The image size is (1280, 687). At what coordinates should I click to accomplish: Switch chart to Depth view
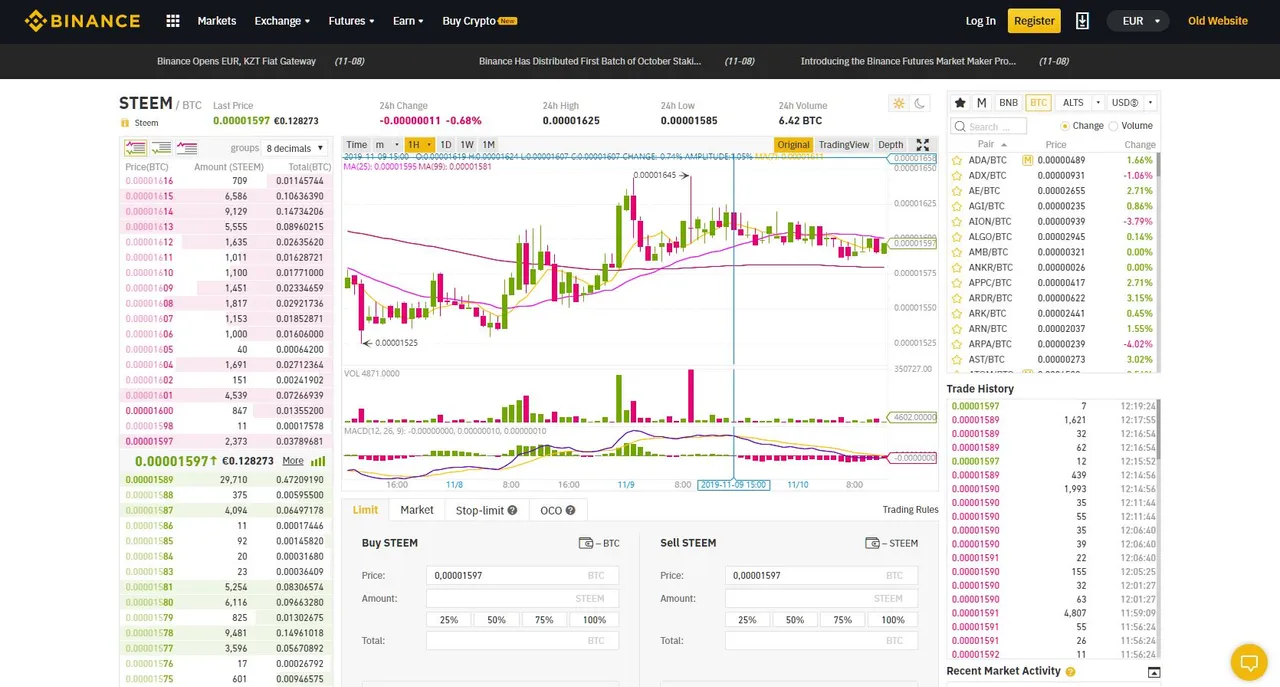pos(890,145)
